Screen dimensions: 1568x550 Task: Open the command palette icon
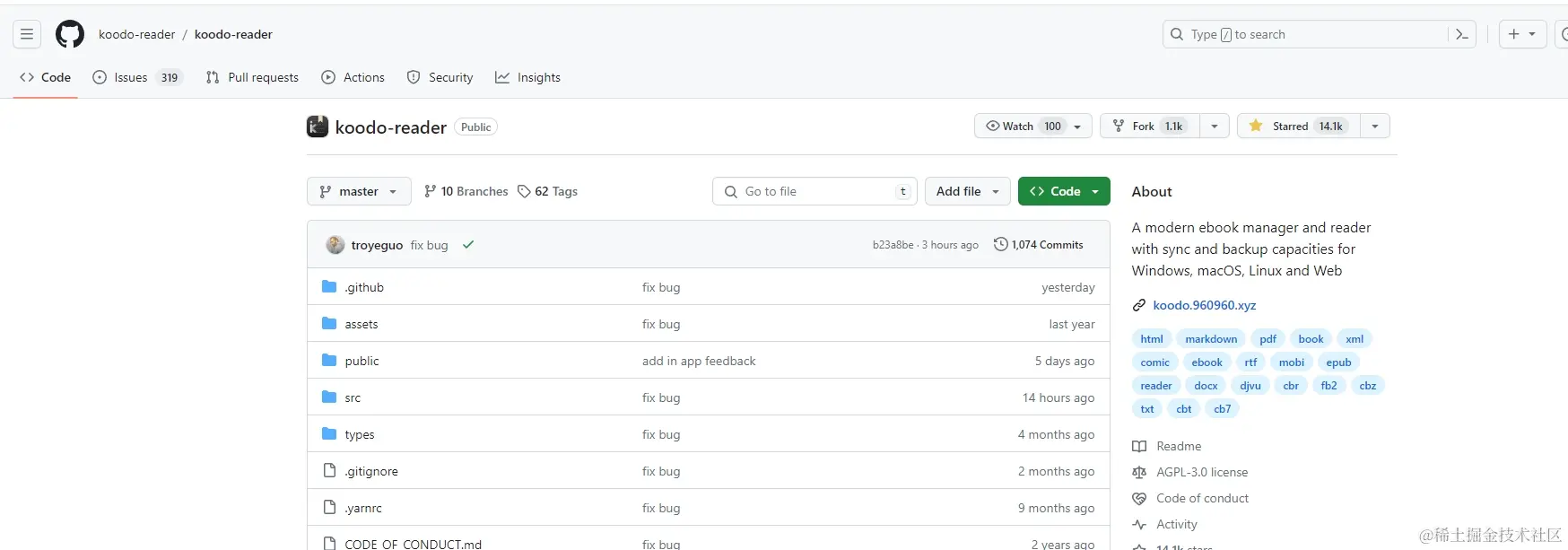pyautogui.click(x=1462, y=34)
